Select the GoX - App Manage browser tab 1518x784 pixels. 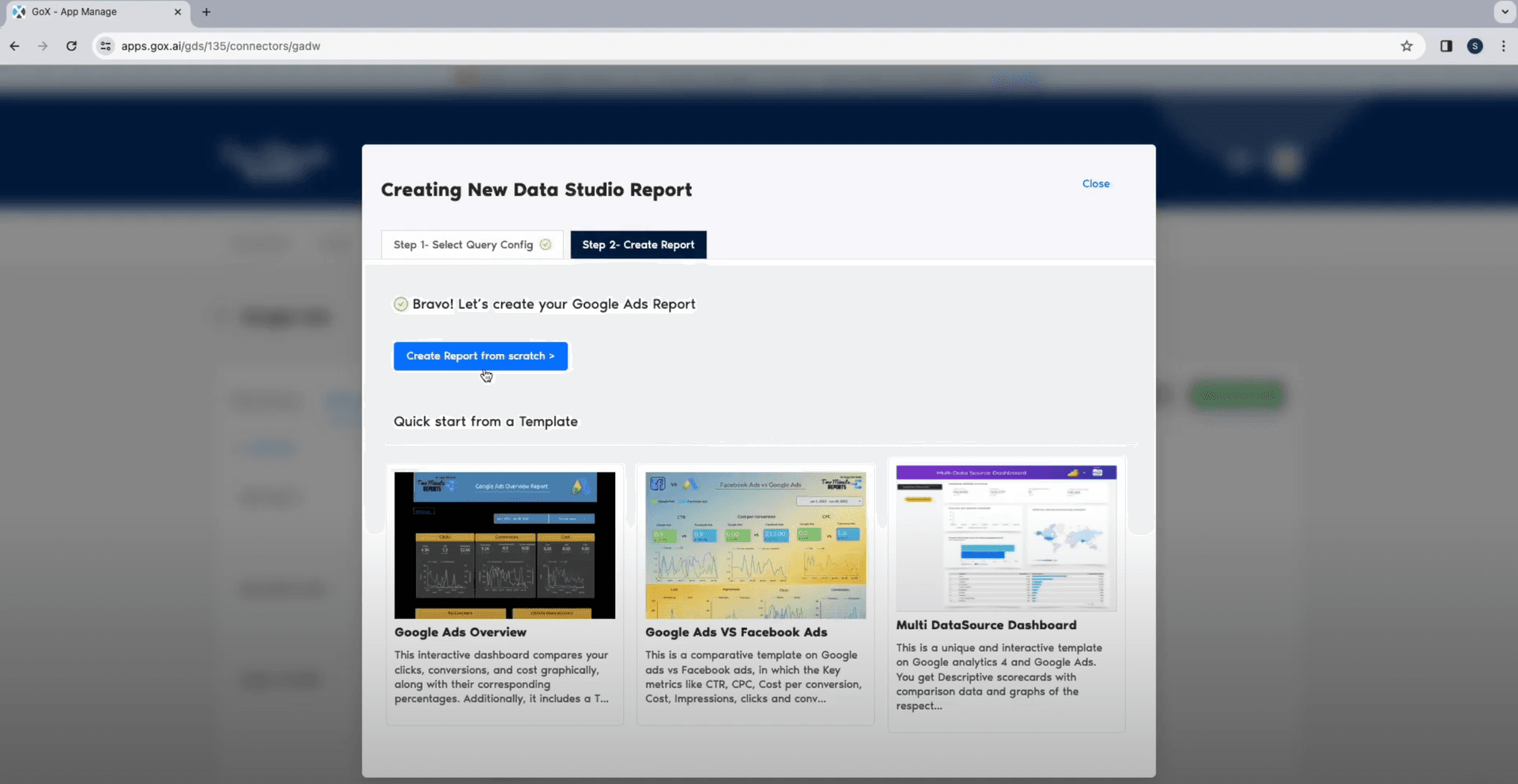pyautogui.click(x=96, y=12)
